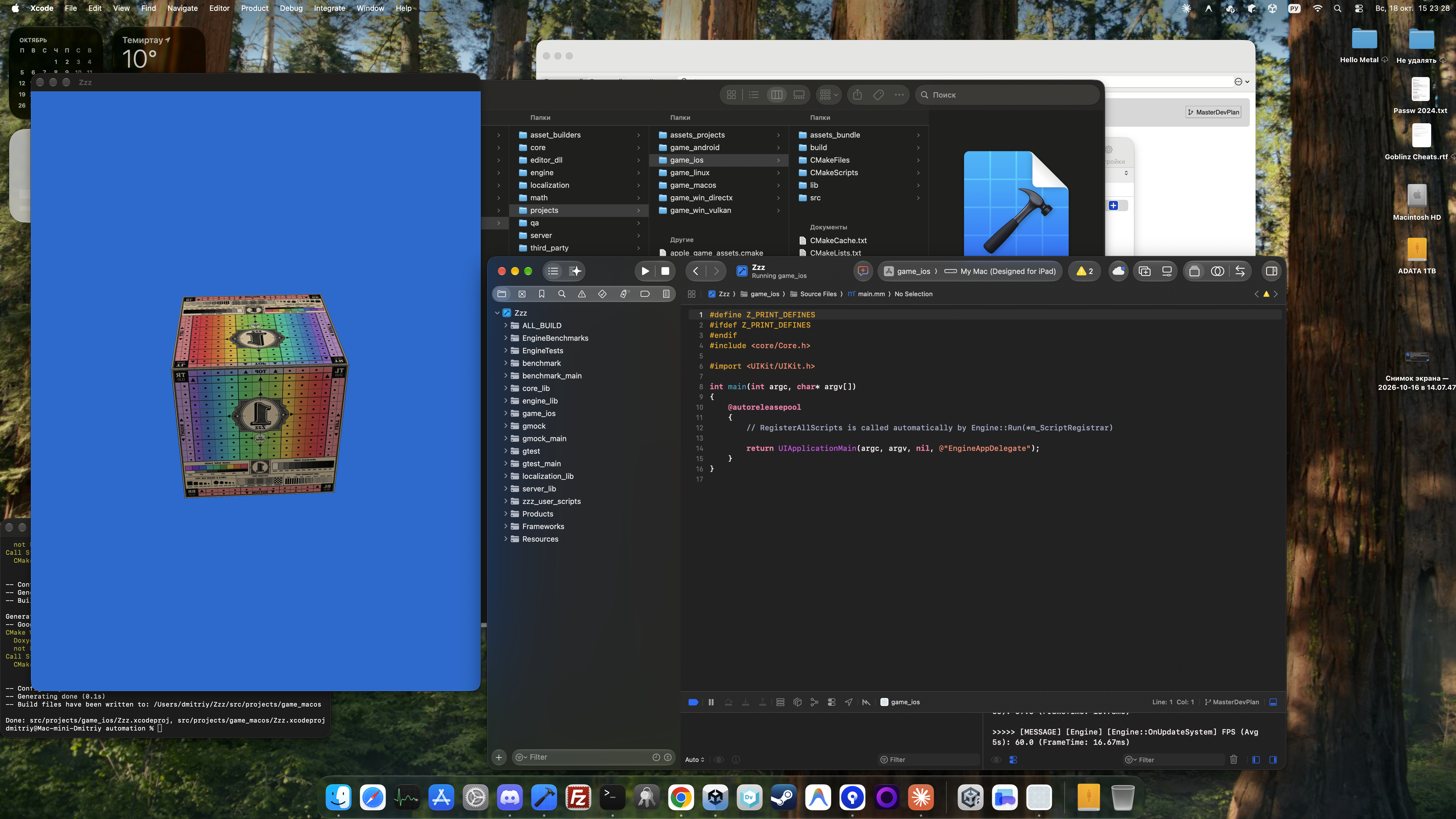1456x819 pixels.
Task: Open the destination selector My Mac (Designed for iPad)
Action: point(1000,271)
